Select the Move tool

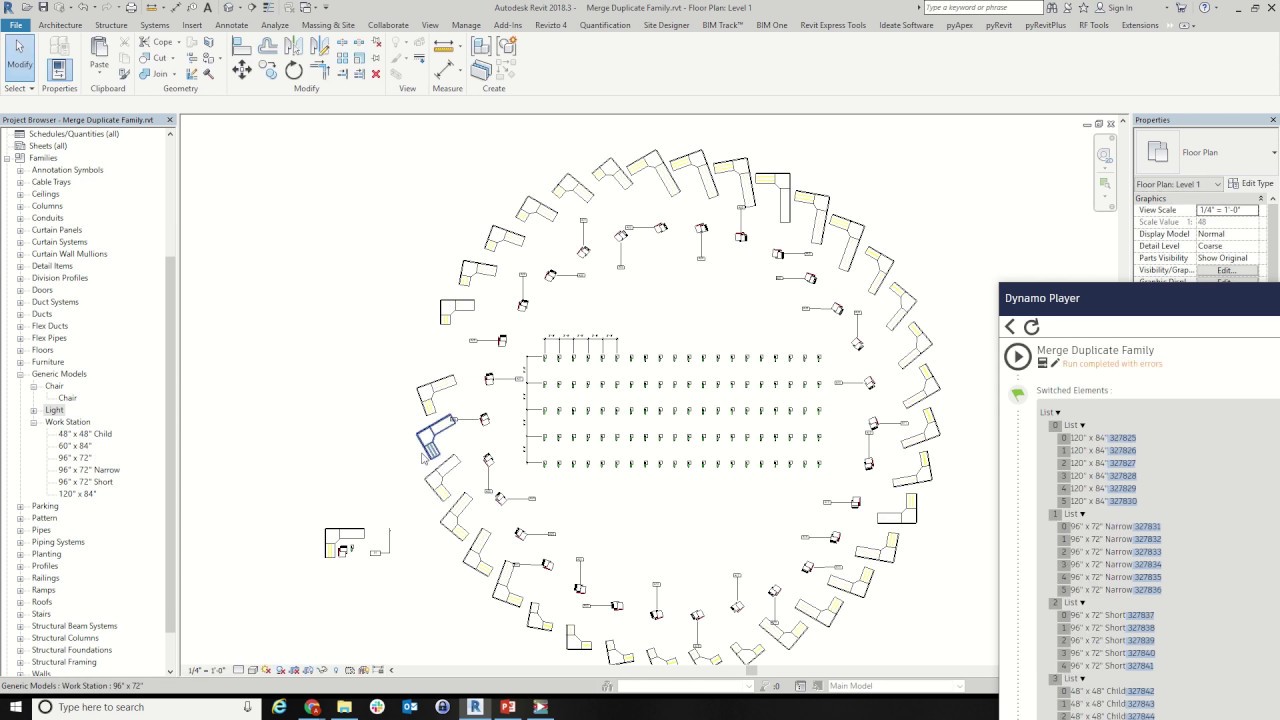pyautogui.click(x=242, y=69)
